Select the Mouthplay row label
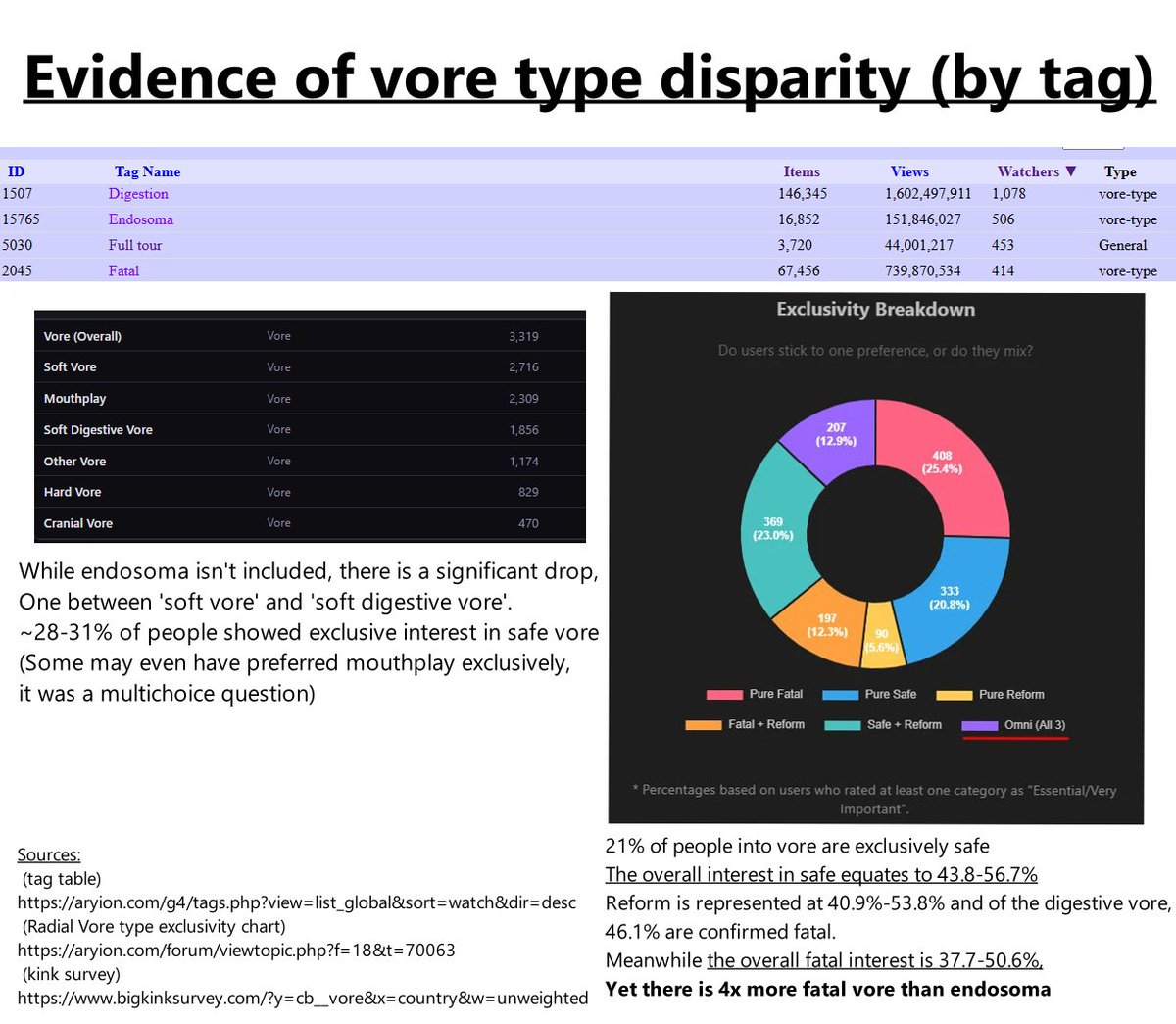Image resolution: width=1176 pixels, height=1024 pixels. pos(74,399)
